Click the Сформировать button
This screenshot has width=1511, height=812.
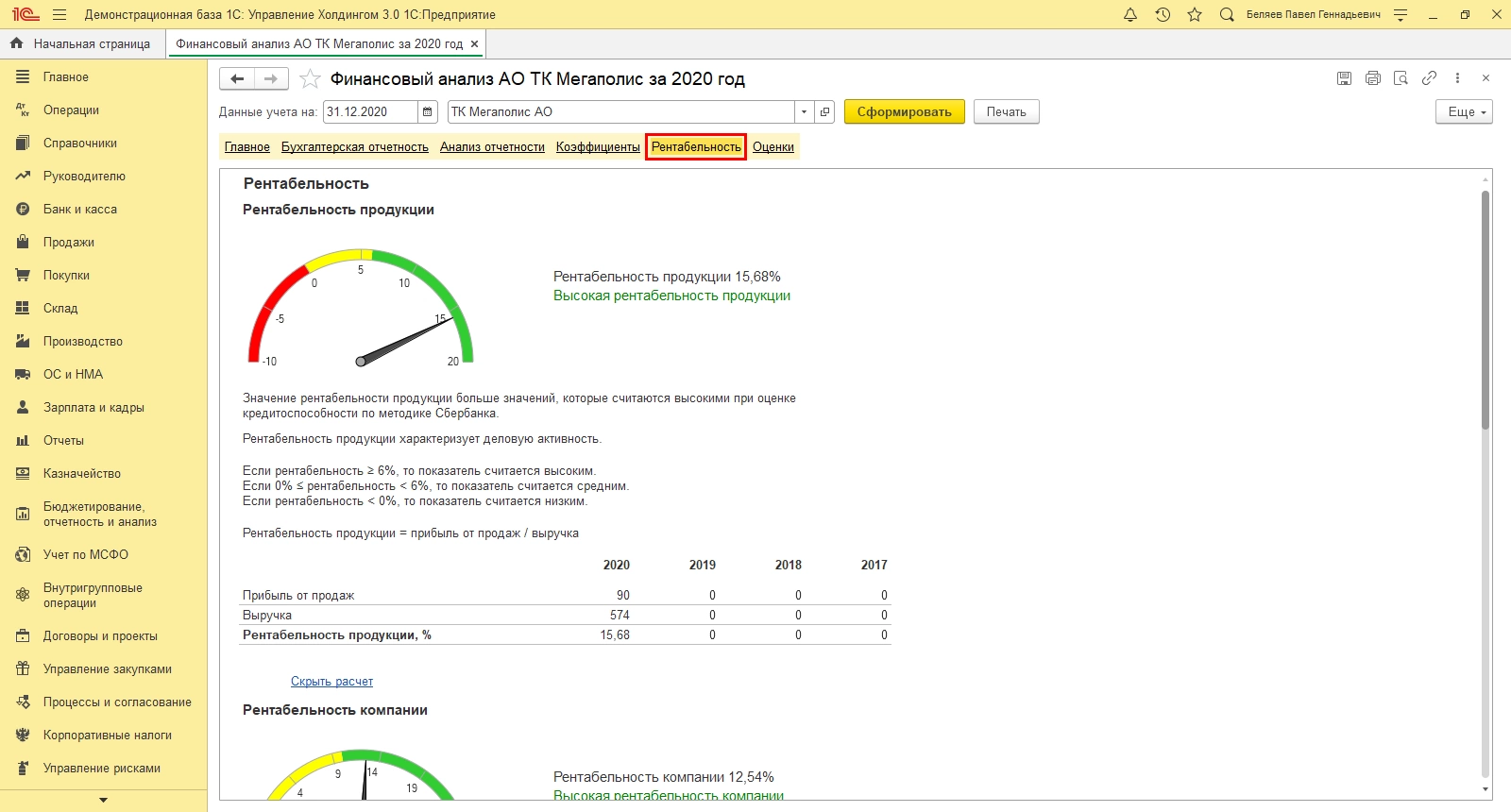pyautogui.click(x=905, y=112)
